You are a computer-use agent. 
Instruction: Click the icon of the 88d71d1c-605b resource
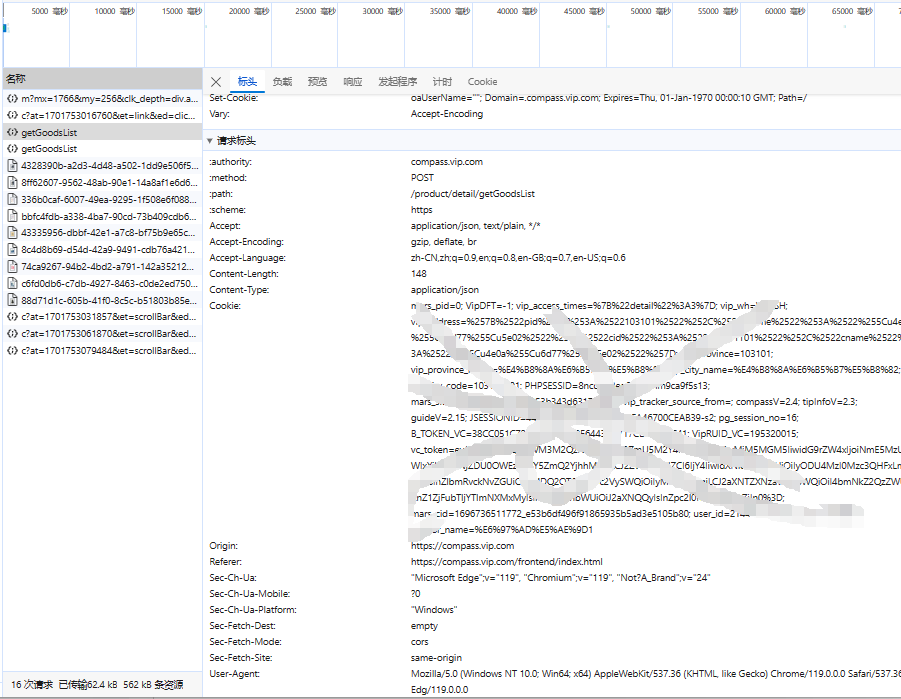tap(11, 300)
